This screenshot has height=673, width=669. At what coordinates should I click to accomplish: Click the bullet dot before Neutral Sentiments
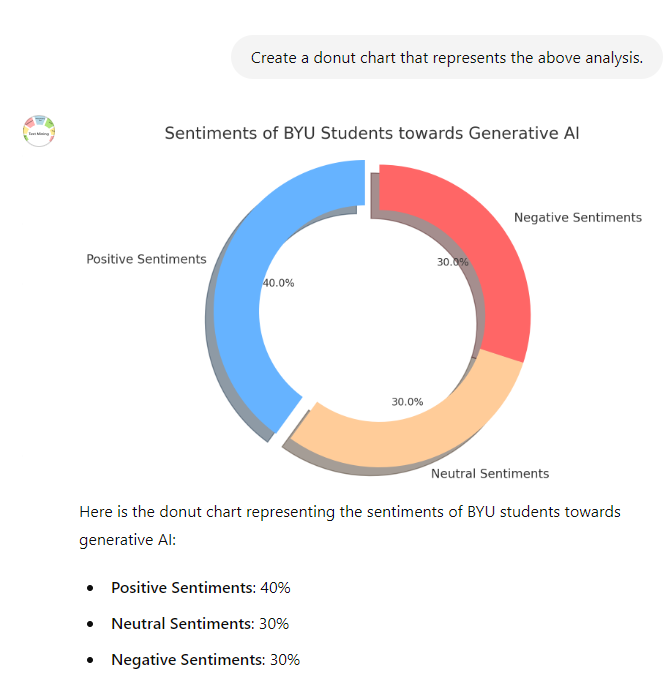pos(91,624)
